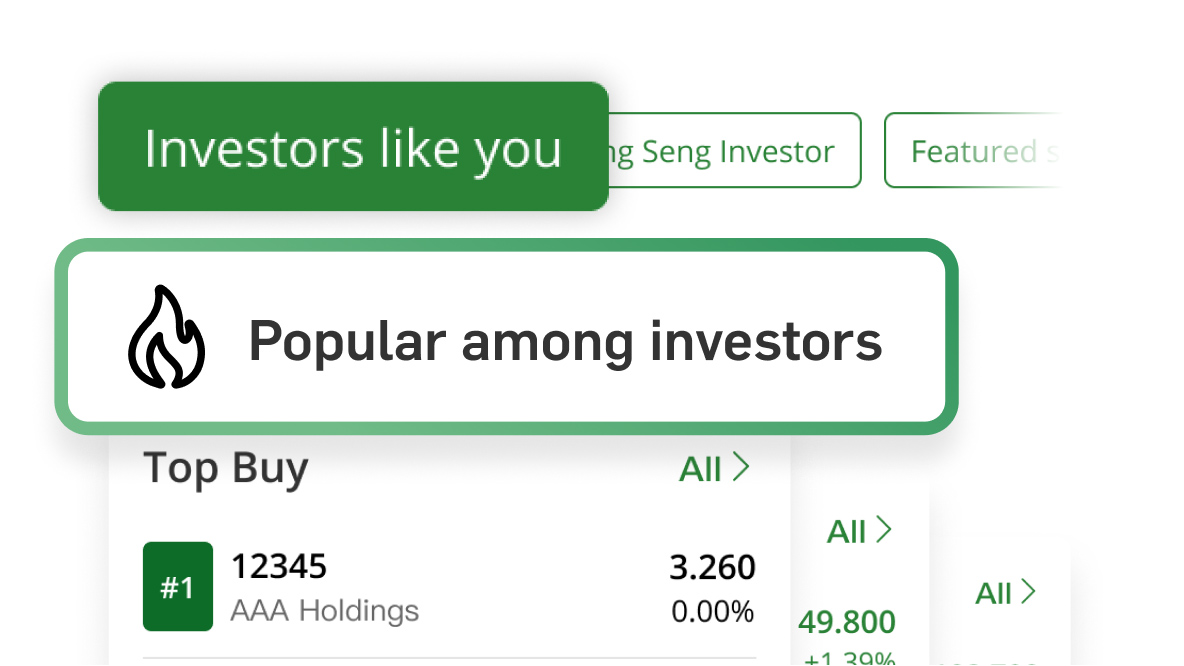
Task: Click the chevron in the rightmost card's All
Action: click(1029, 592)
